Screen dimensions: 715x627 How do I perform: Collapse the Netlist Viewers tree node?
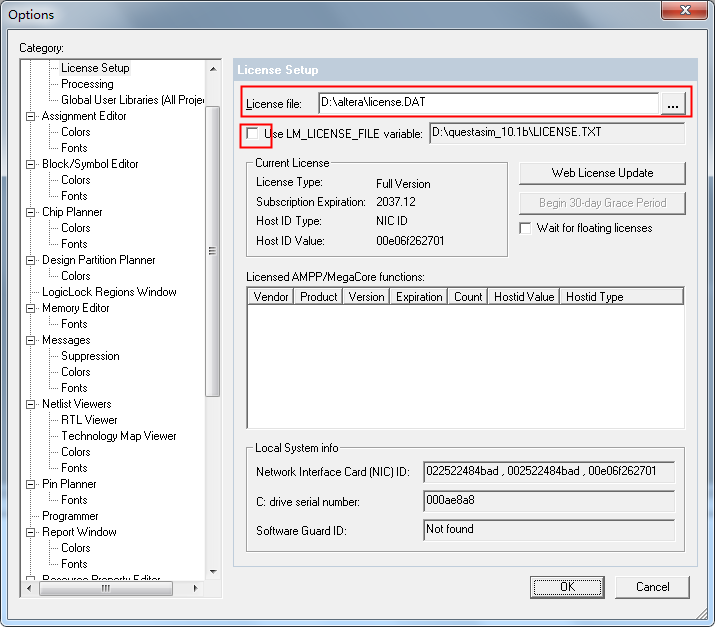(32, 404)
